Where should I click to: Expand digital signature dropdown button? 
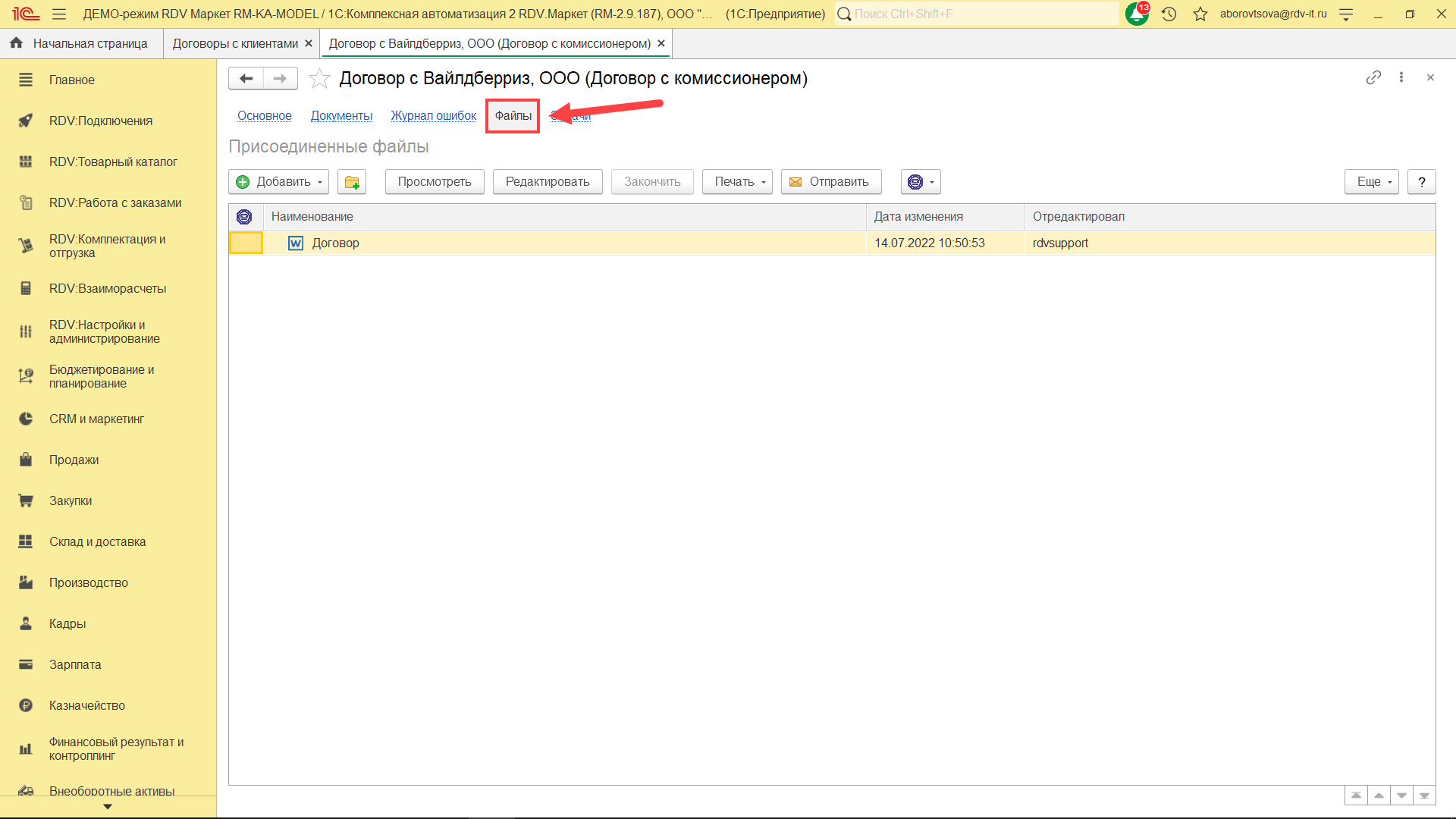coord(921,182)
